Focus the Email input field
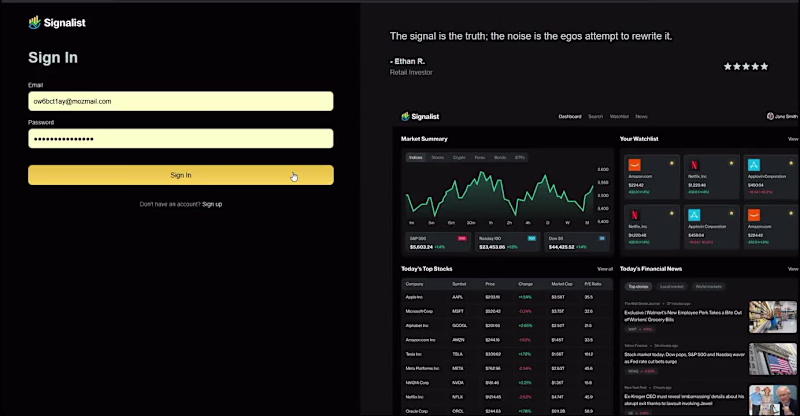Viewport: 800px width, 416px height. point(181,101)
